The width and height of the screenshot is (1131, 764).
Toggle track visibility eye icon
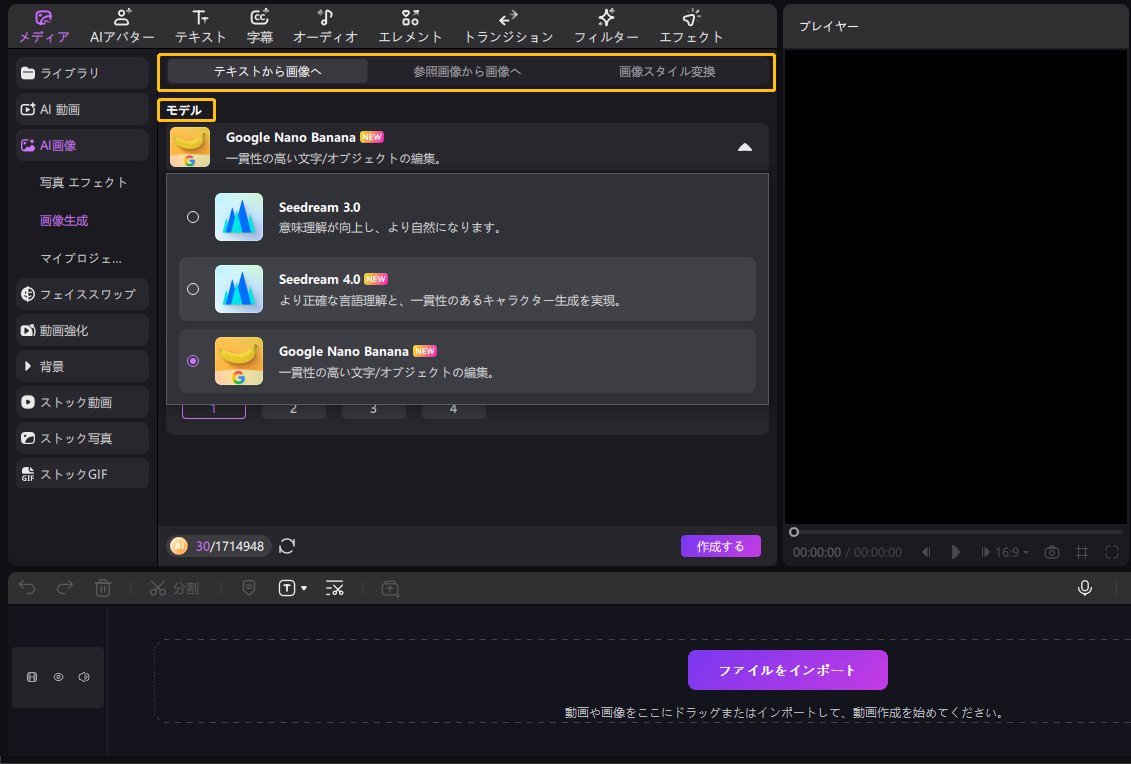point(58,677)
